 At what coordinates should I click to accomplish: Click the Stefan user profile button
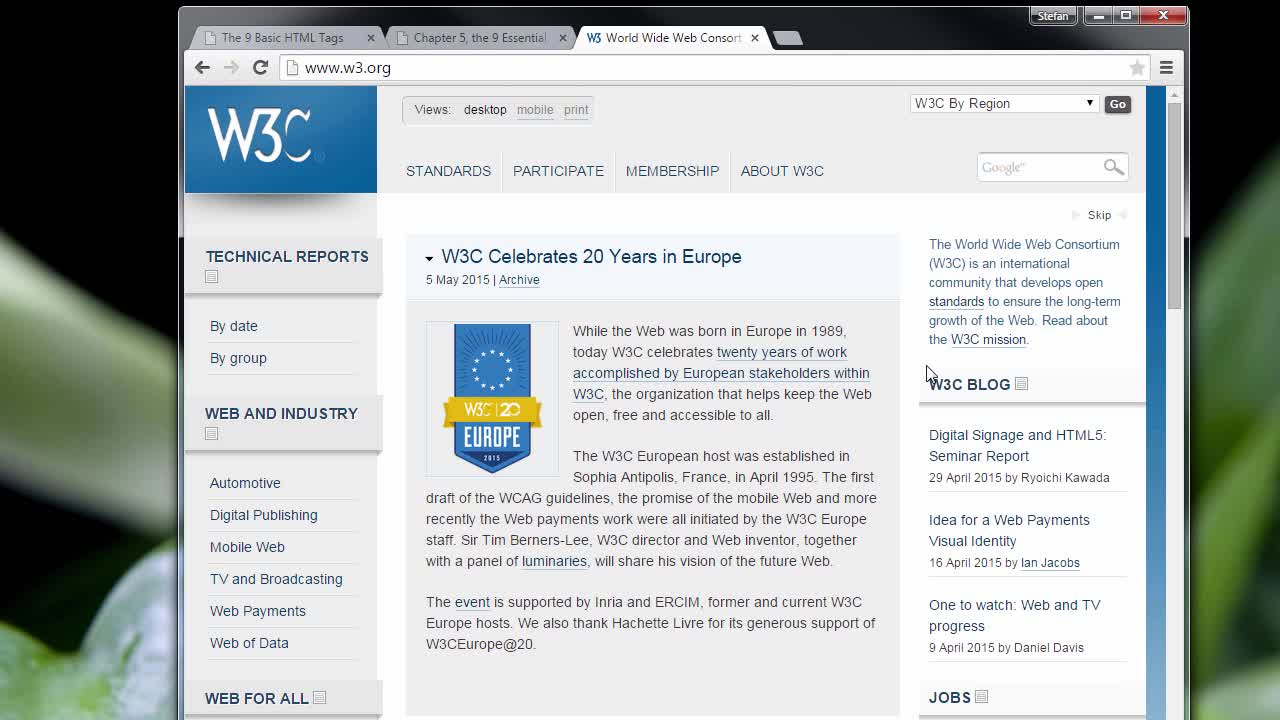coord(1053,16)
